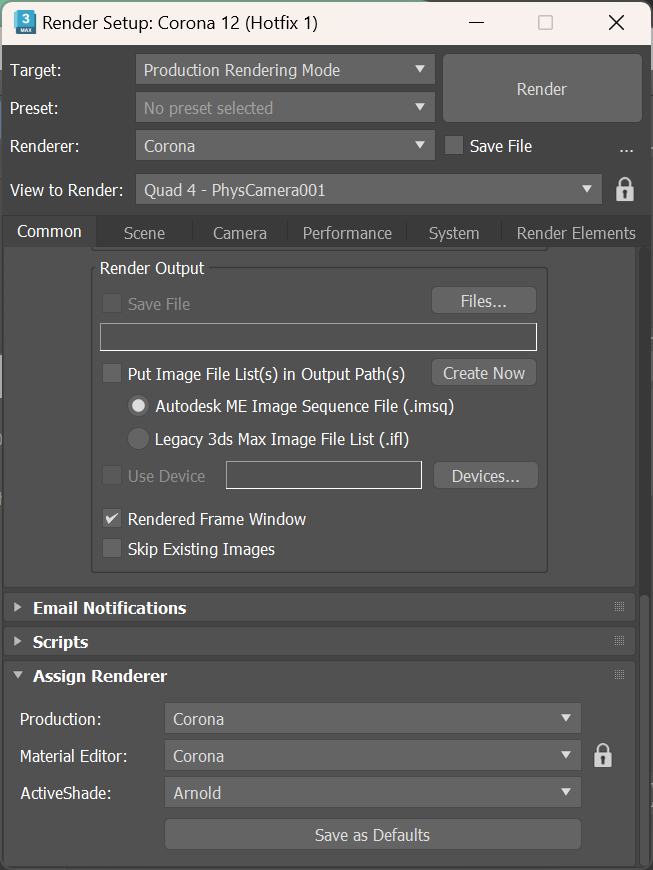Open the ActiveShade dropdown set to Arnold
653x870 pixels.
click(373, 792)
